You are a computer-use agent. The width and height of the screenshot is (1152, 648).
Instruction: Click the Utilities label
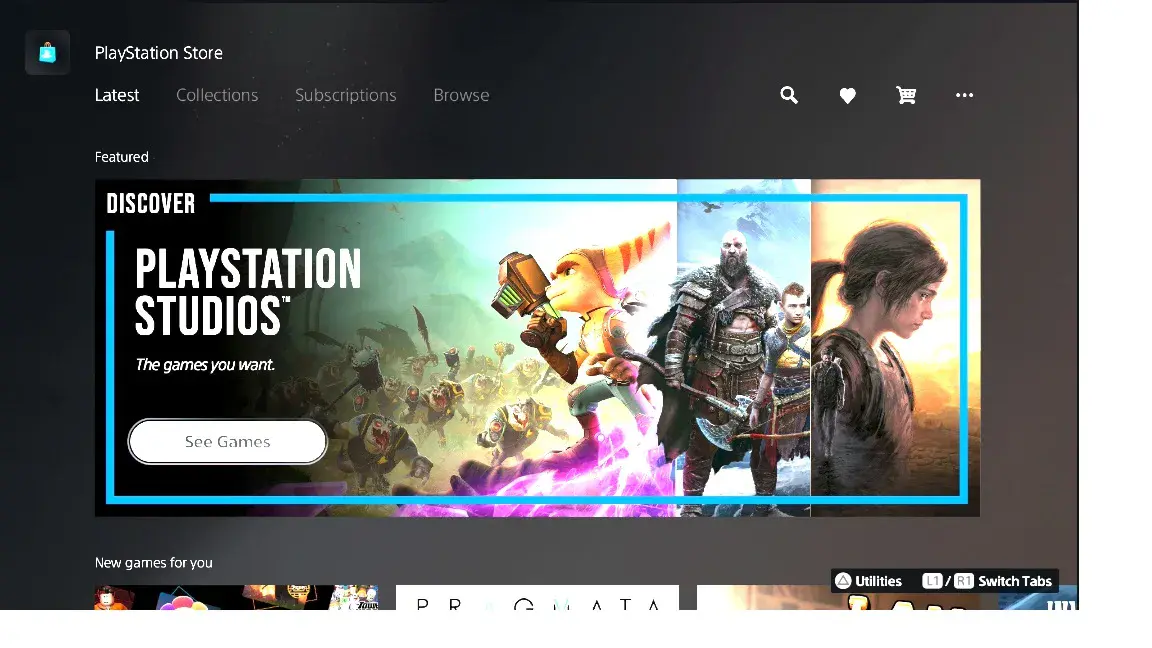[x=879, y=581]
